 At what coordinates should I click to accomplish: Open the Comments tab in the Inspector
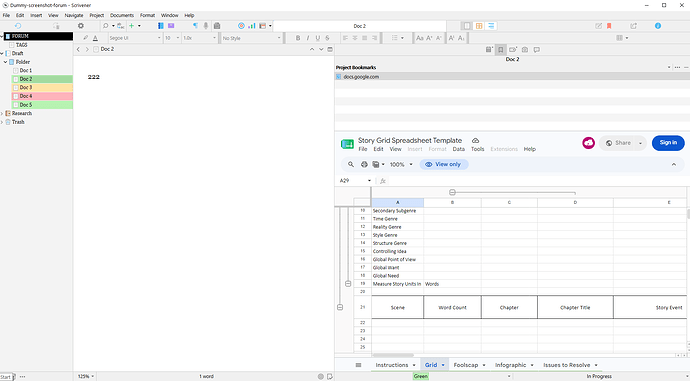coord(536,50)
